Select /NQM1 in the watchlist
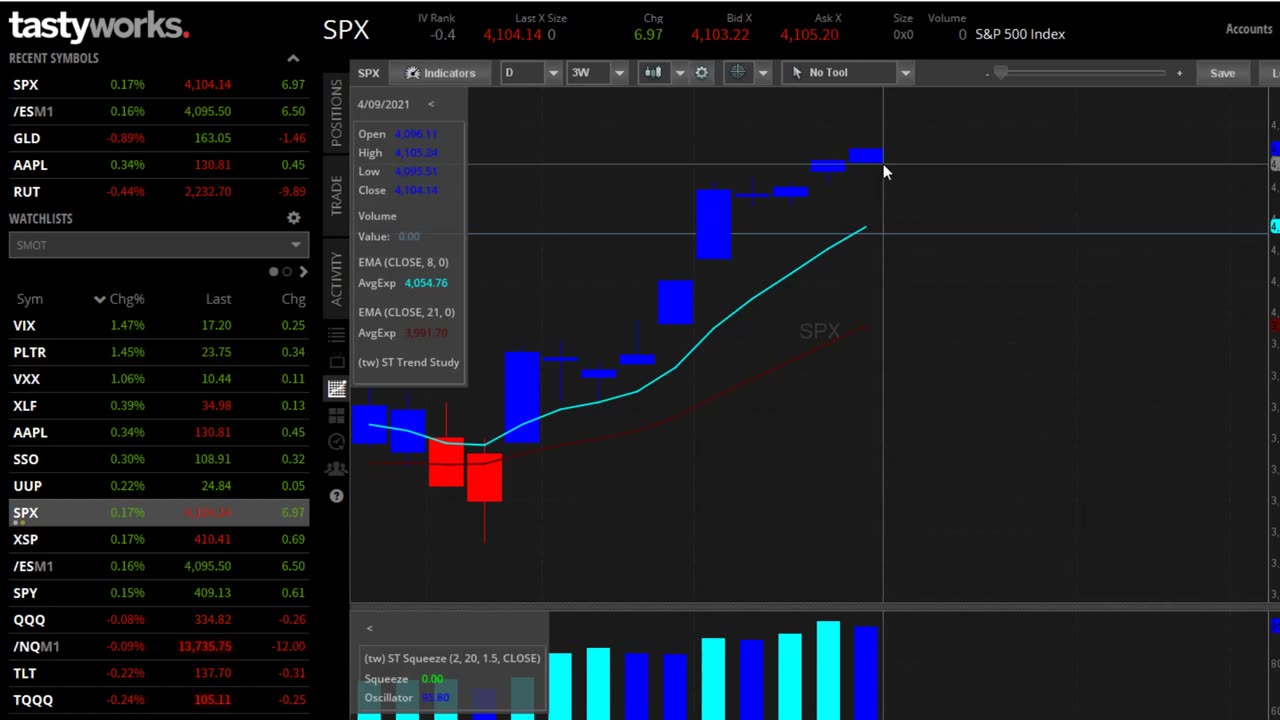The width and height of the screenshot is (1280, 720). (159, 646)
